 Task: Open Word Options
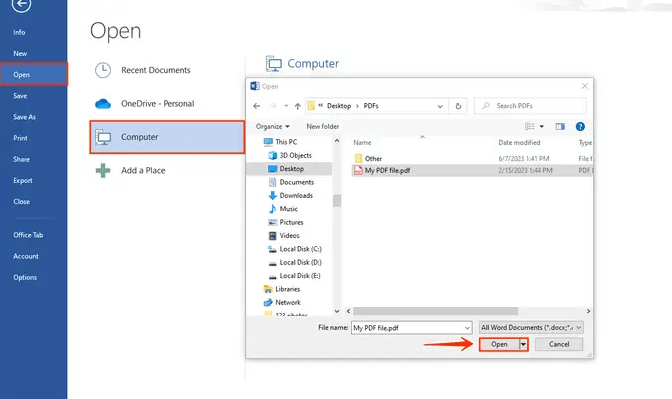tap(25, 277)
